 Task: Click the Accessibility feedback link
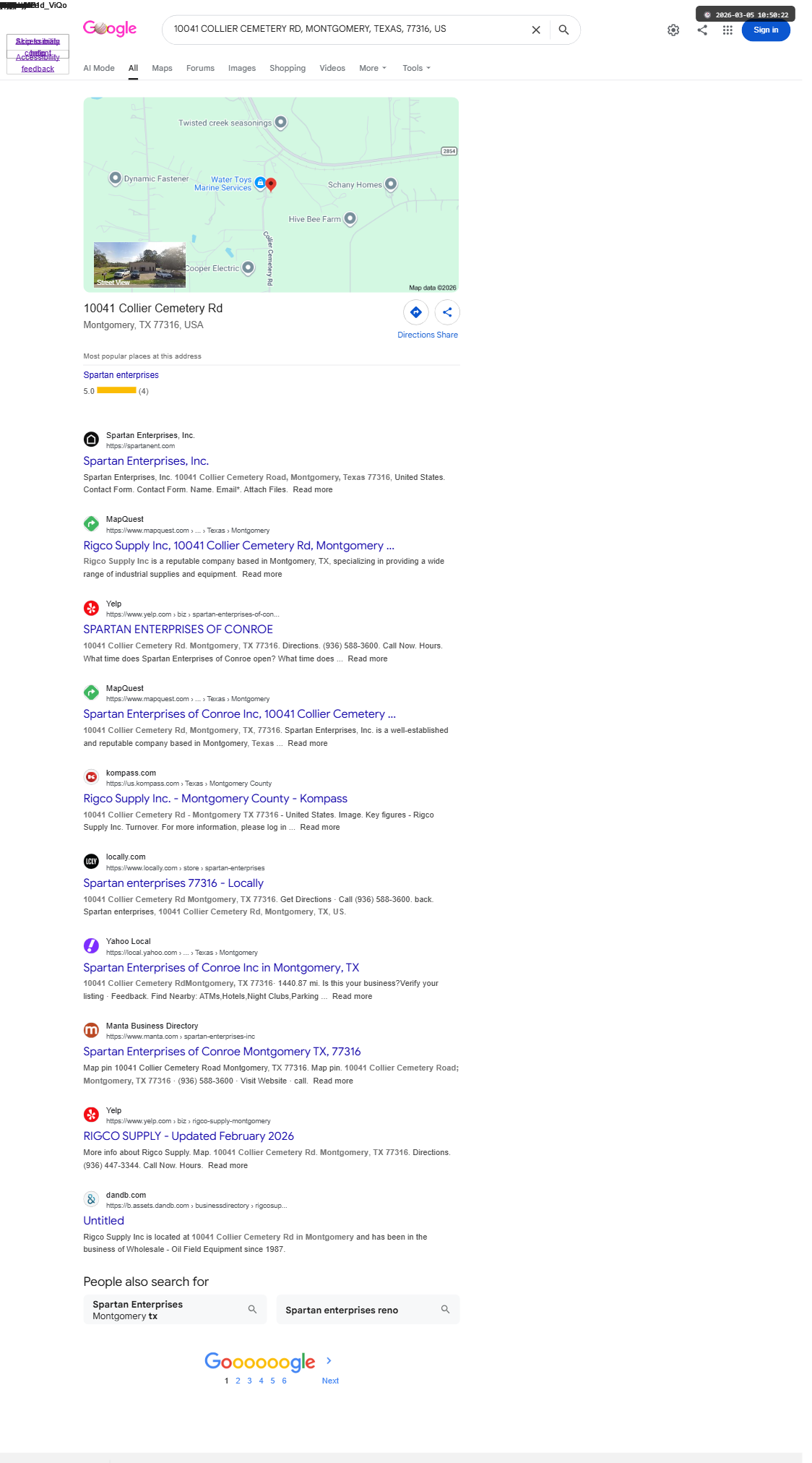(x=38, y=63)
